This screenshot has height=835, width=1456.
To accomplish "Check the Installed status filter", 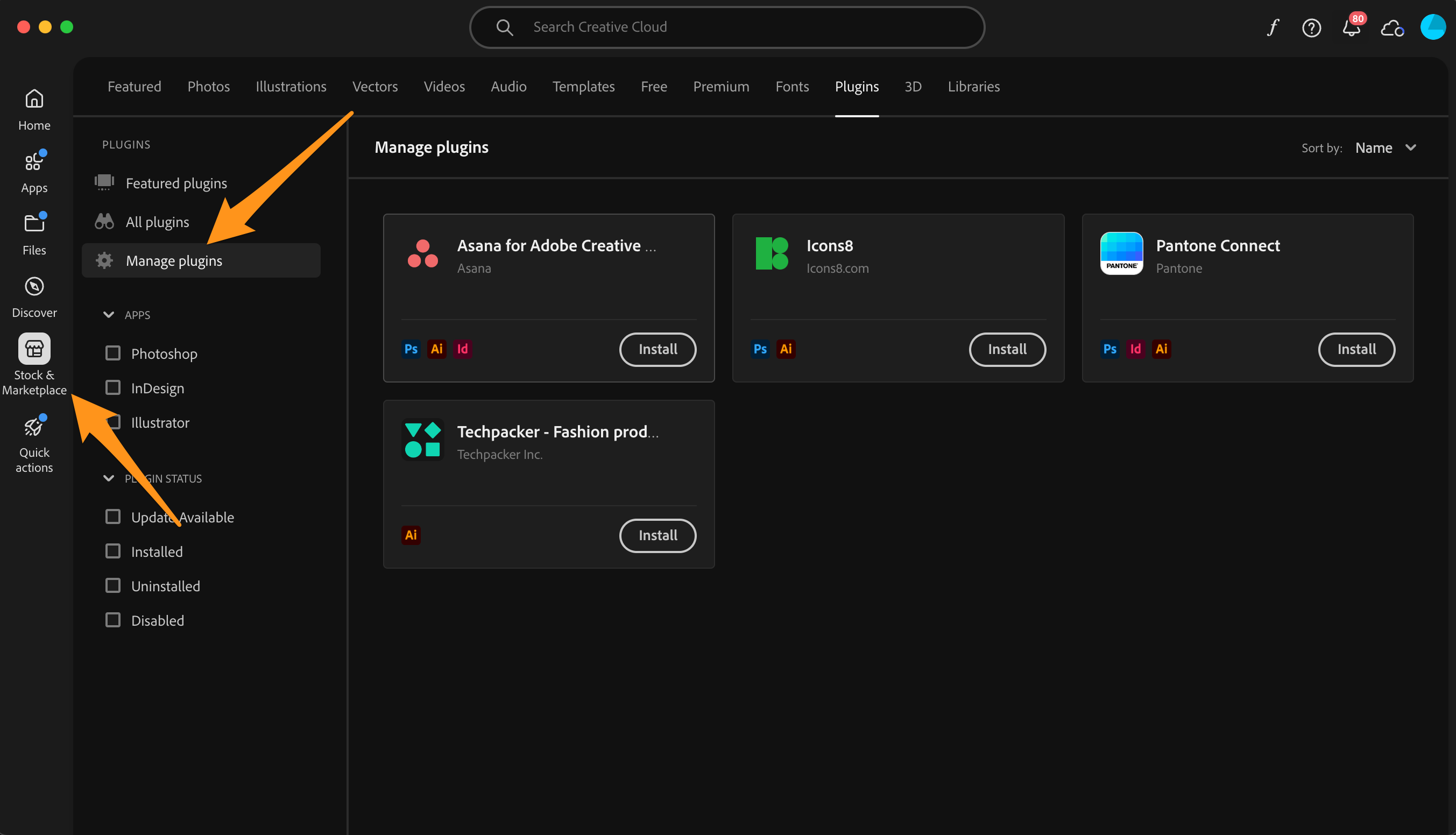I will [113, 551].
